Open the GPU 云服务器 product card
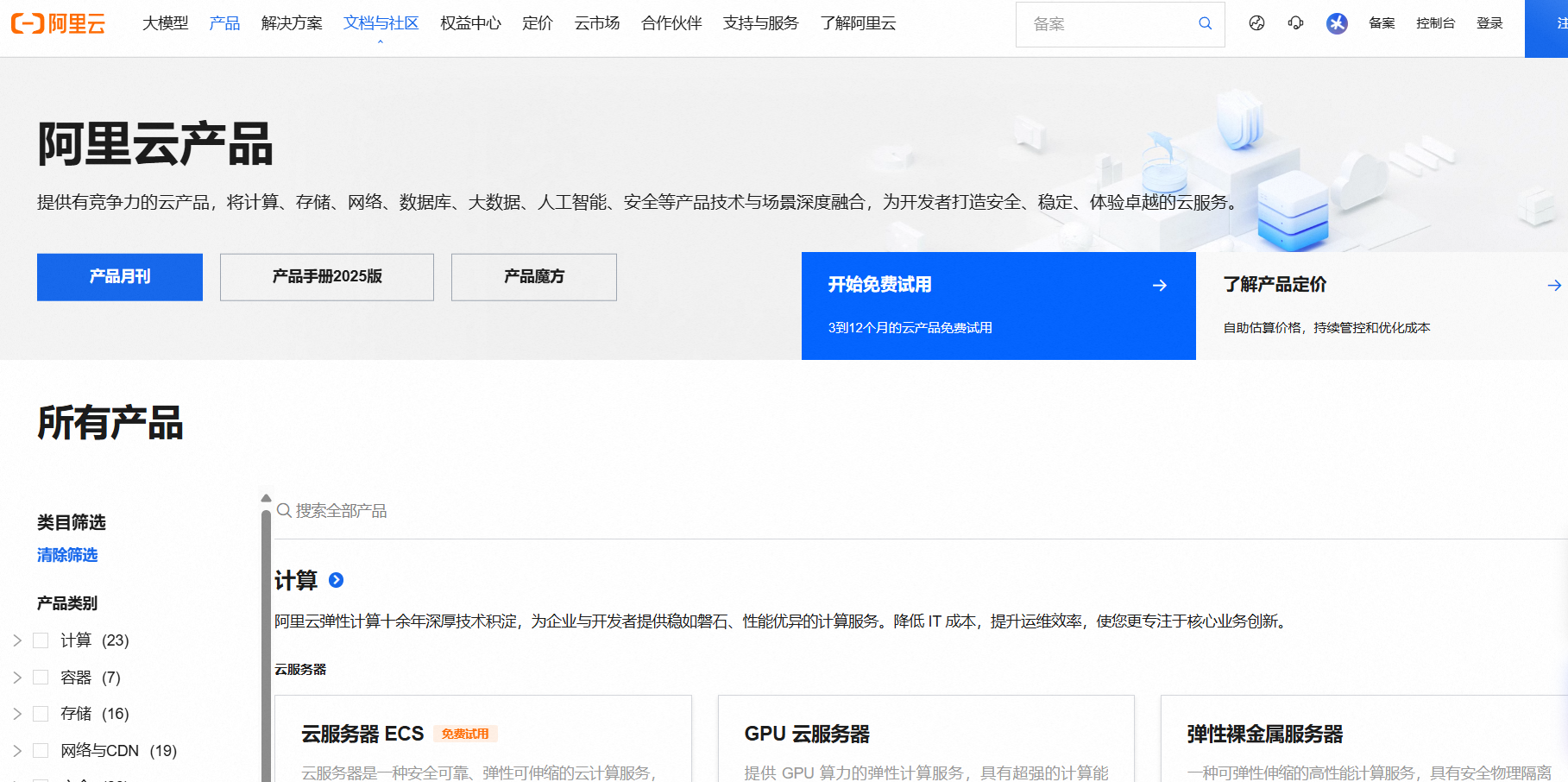 click(926, 739)
